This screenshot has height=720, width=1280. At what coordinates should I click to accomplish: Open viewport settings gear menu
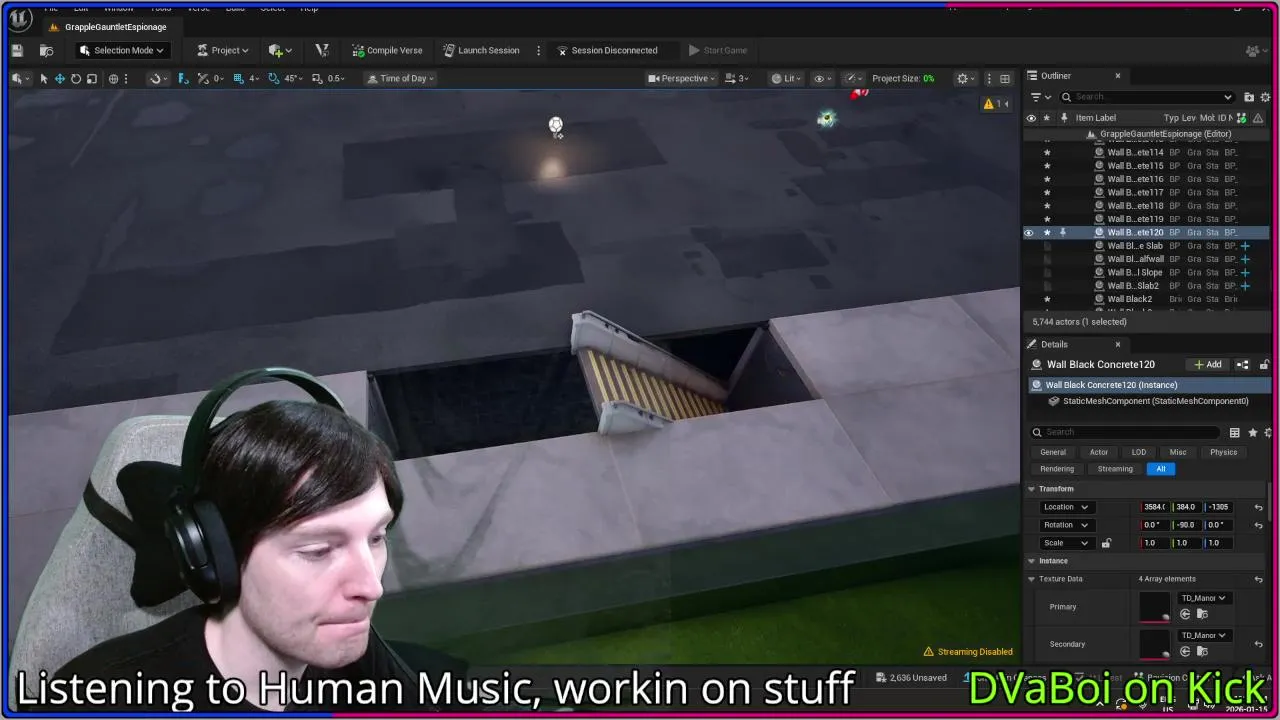tap(965, 78)
